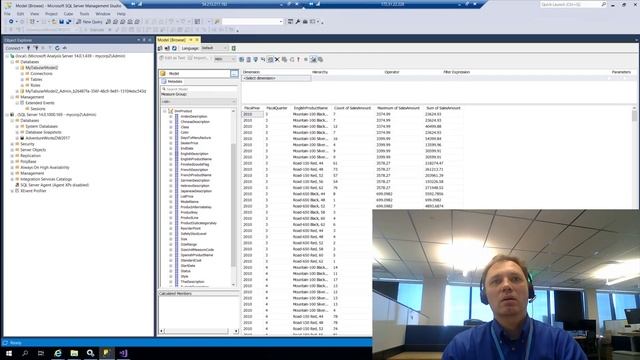Open Internet Explorer from the taskbar

(x=58, y=353)
